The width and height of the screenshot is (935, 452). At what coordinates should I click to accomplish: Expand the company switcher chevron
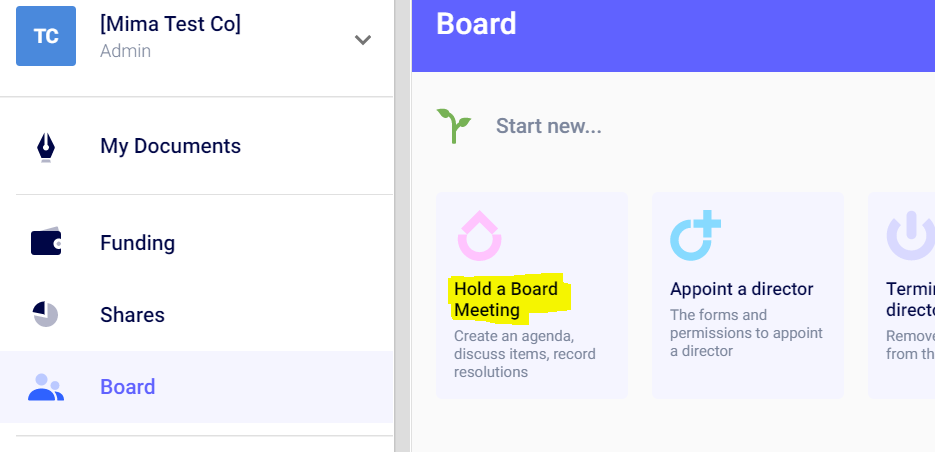click(x=363, y=40)
